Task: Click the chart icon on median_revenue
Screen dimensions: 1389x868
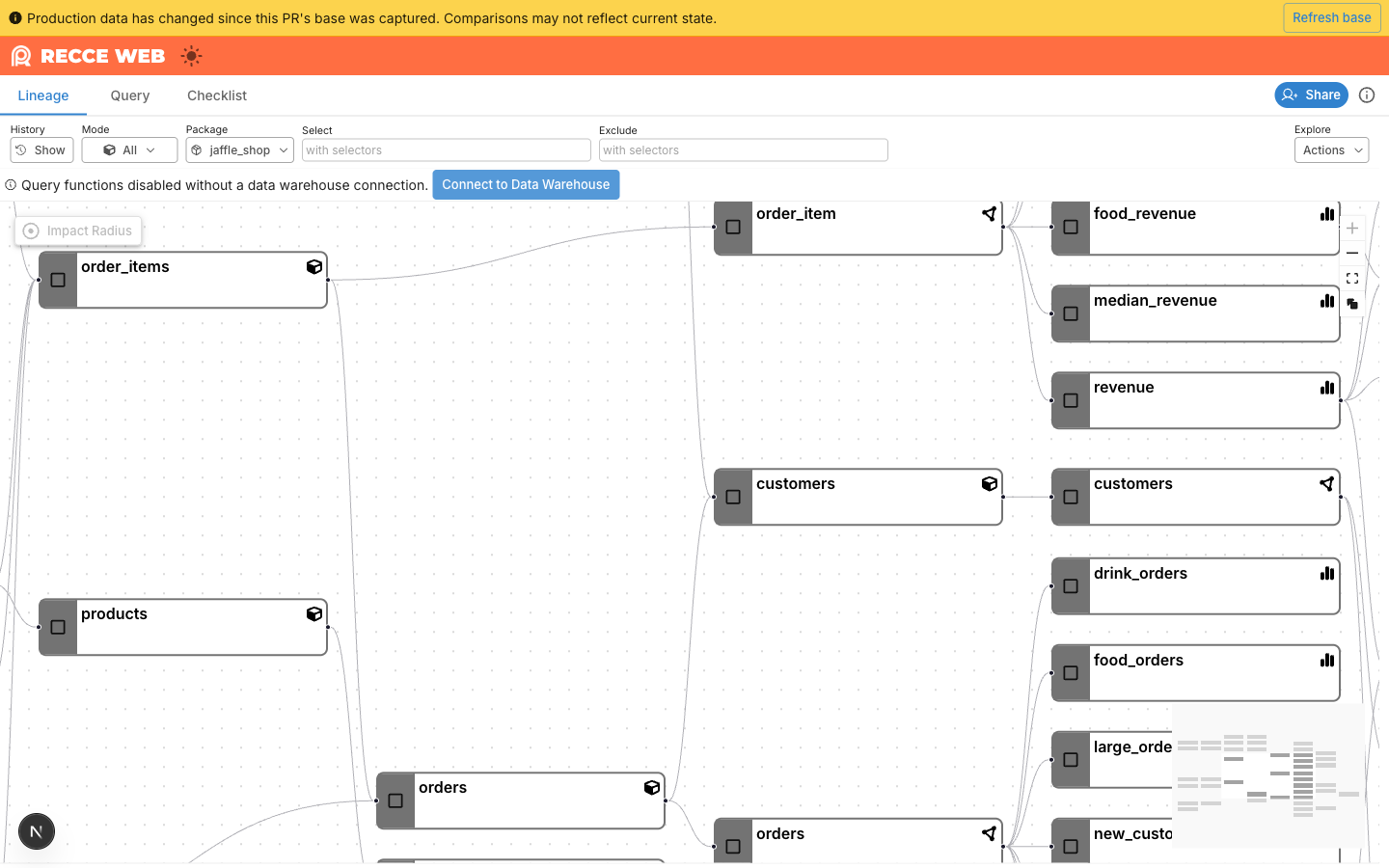Action: 1327,301
